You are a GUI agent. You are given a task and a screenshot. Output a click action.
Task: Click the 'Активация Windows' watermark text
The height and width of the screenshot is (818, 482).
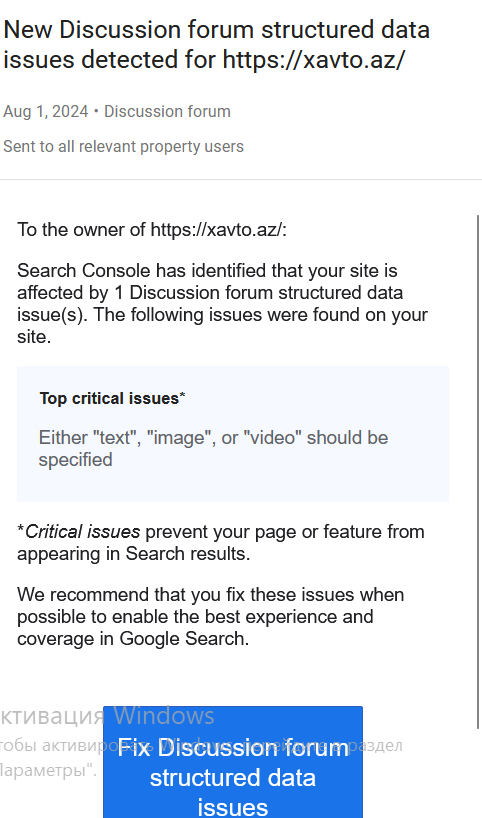tap(107, 716)
